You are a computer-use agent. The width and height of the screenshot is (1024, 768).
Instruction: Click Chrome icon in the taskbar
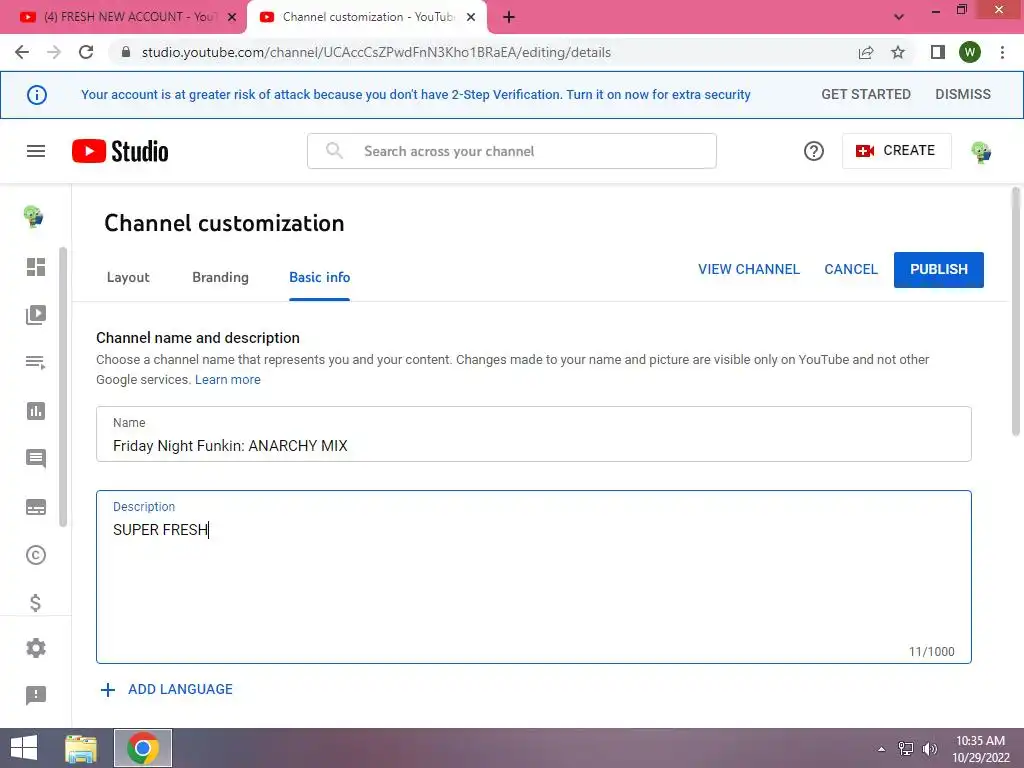[143, 748]
